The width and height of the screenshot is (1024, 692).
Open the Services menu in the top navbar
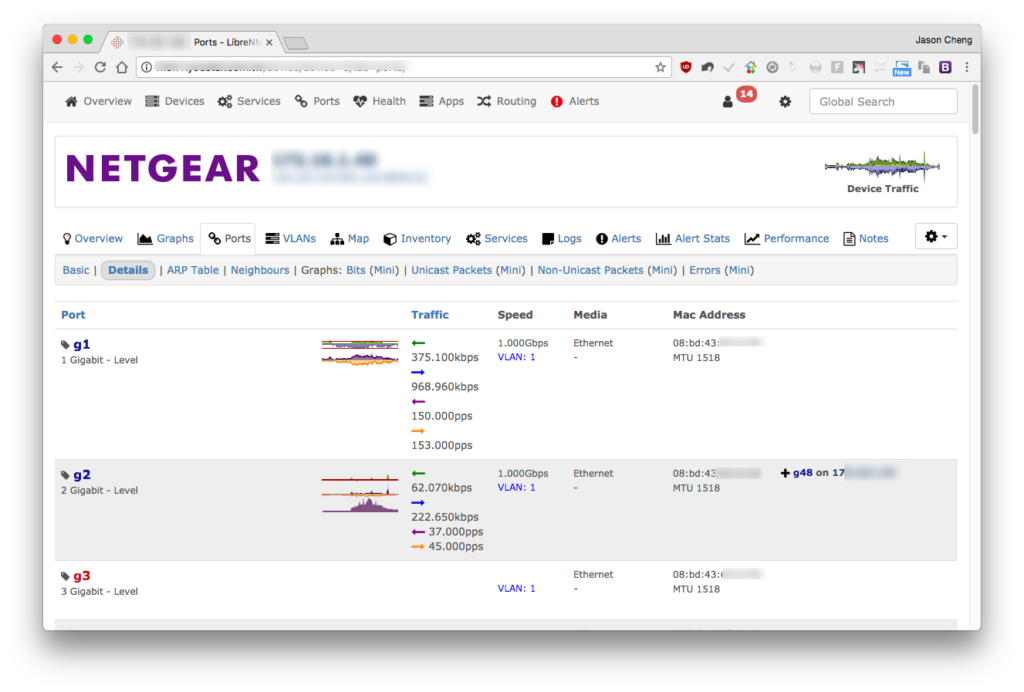249,101
